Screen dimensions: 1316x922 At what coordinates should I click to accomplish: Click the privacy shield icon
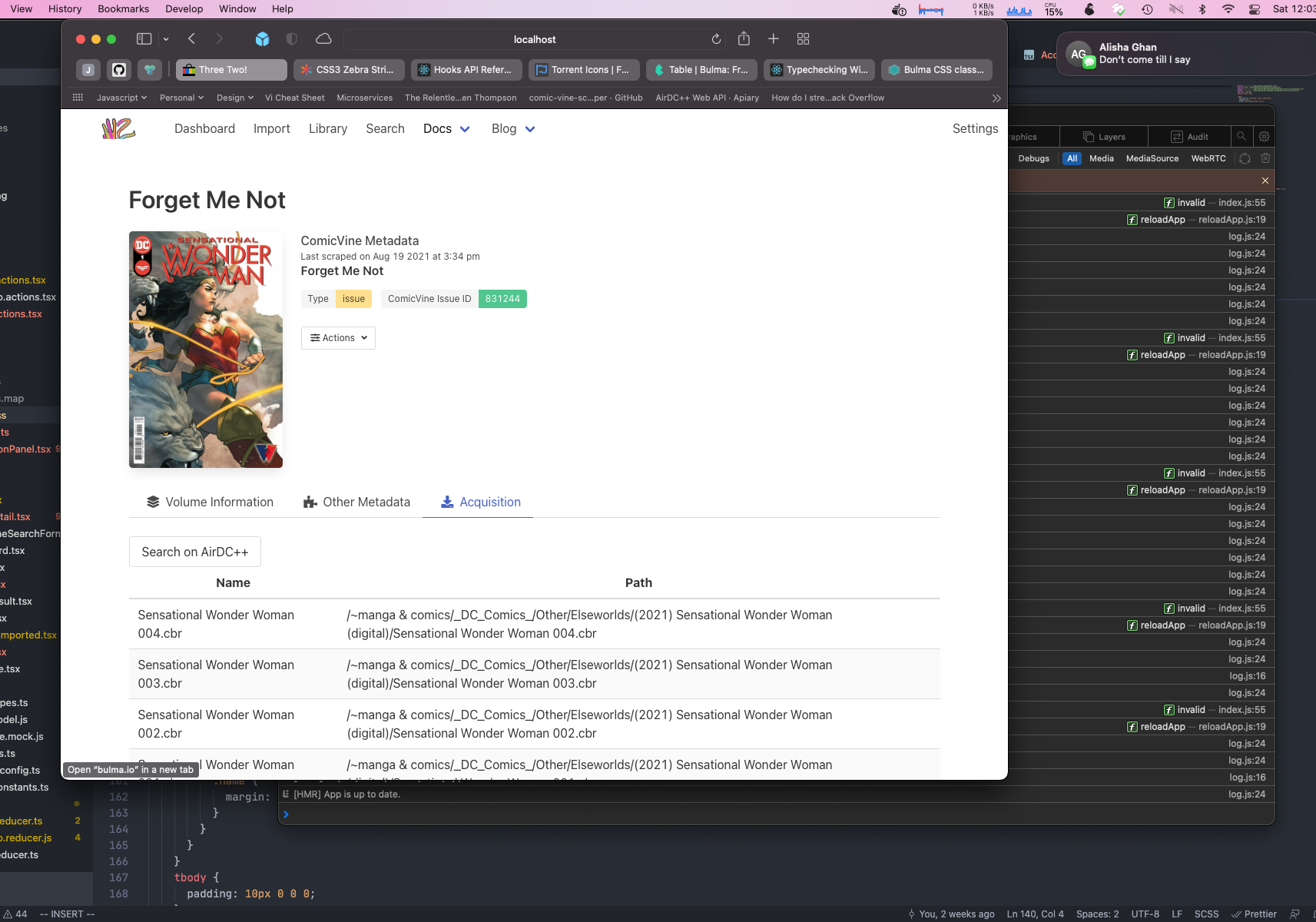click(x=292, y=39)
